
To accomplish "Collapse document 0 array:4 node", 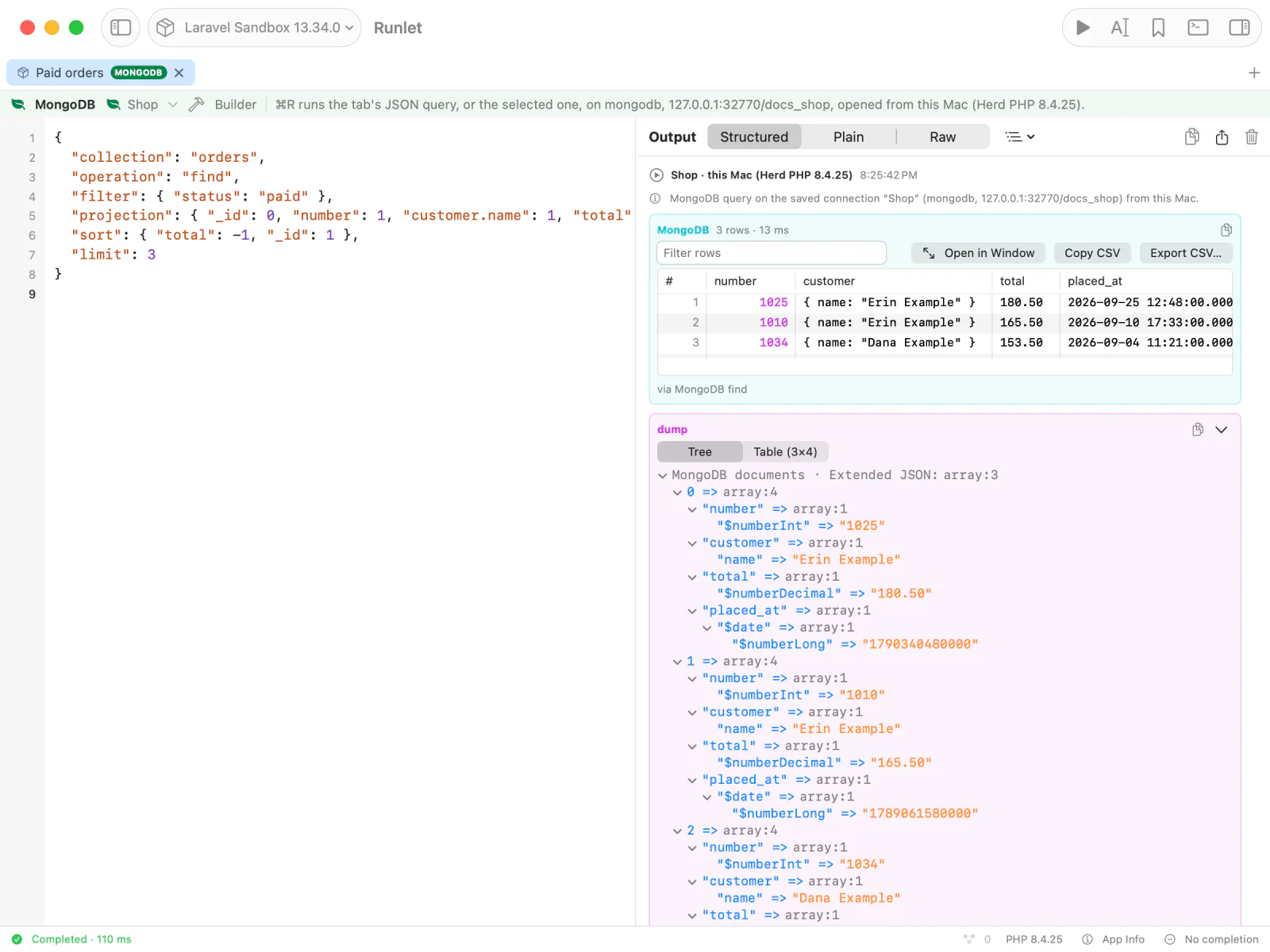I will 677,493.
